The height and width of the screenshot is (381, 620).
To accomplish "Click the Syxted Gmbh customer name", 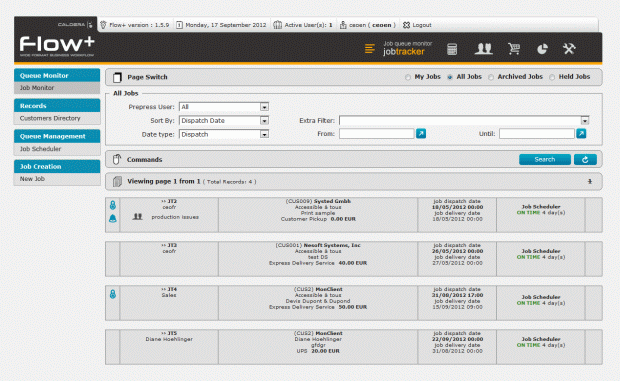I will [332, 201].
